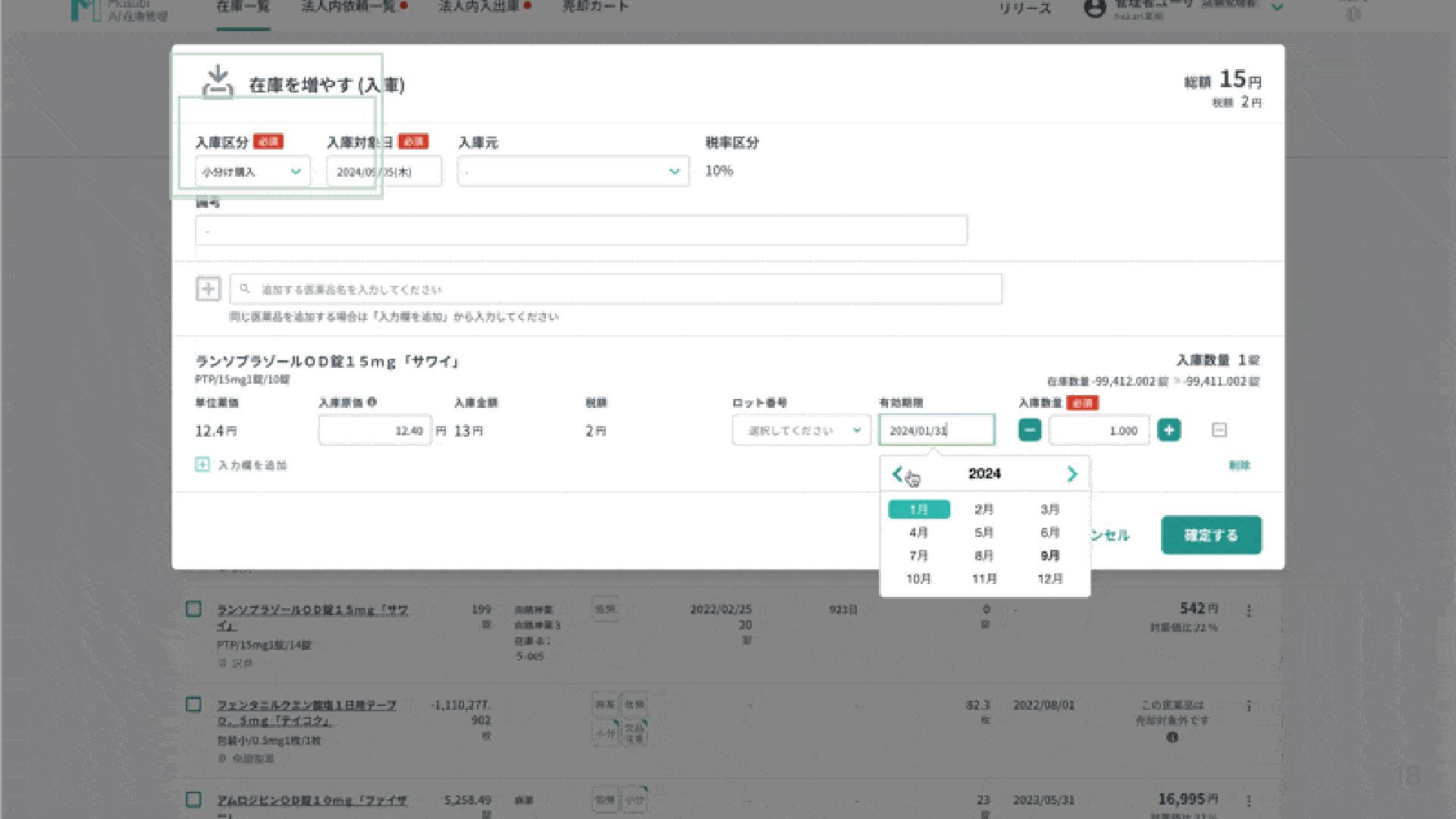This screenshot has width=1456, height=819.
Task: Open more menu for 542円 row
Action: (1248, 610)
